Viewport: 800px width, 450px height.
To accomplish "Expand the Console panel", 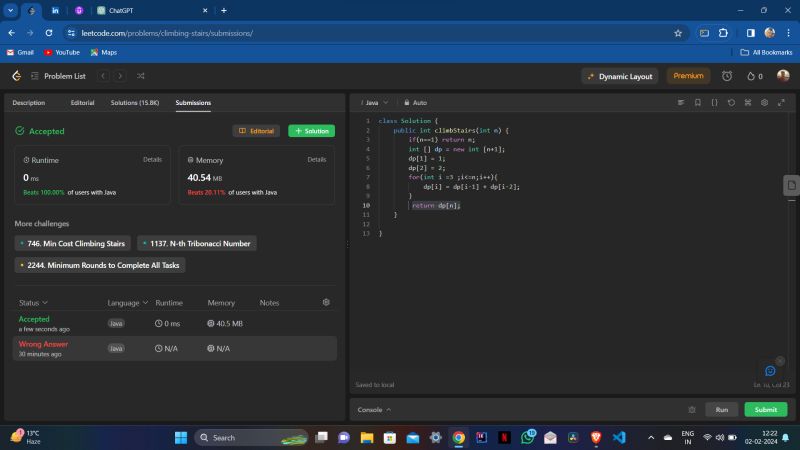I will 374,409.
